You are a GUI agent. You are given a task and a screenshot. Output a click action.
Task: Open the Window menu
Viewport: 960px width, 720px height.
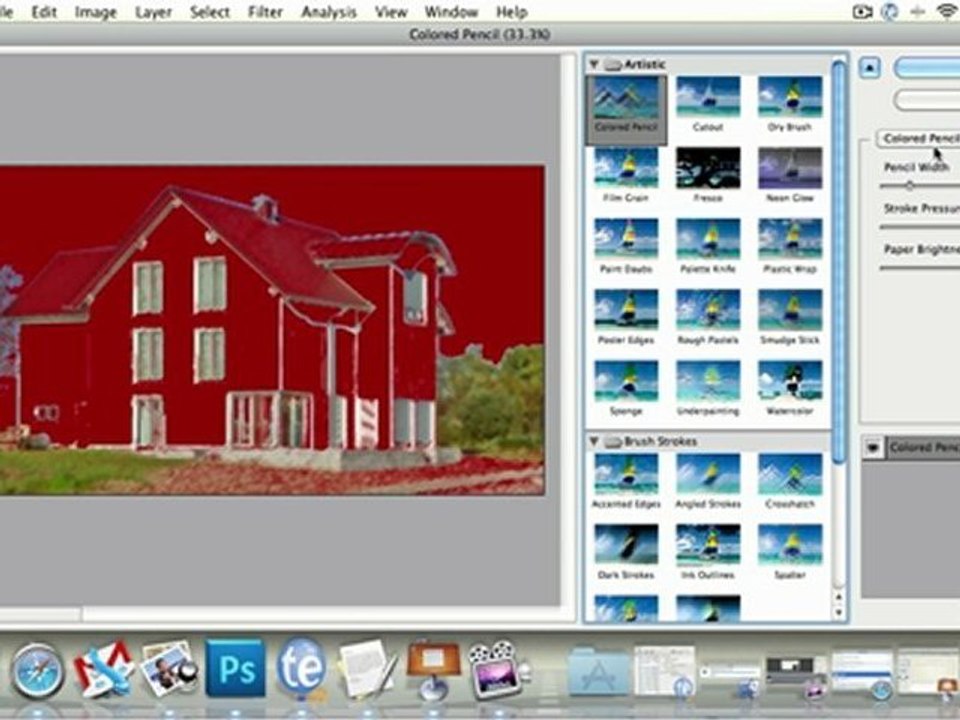451,12
